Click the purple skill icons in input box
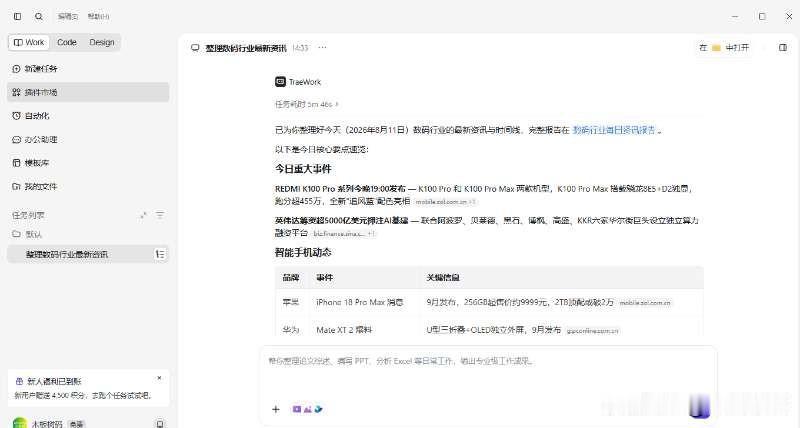The width and height of the screenshot is (800, 428). pyautogui.click(x=307, y=409)
